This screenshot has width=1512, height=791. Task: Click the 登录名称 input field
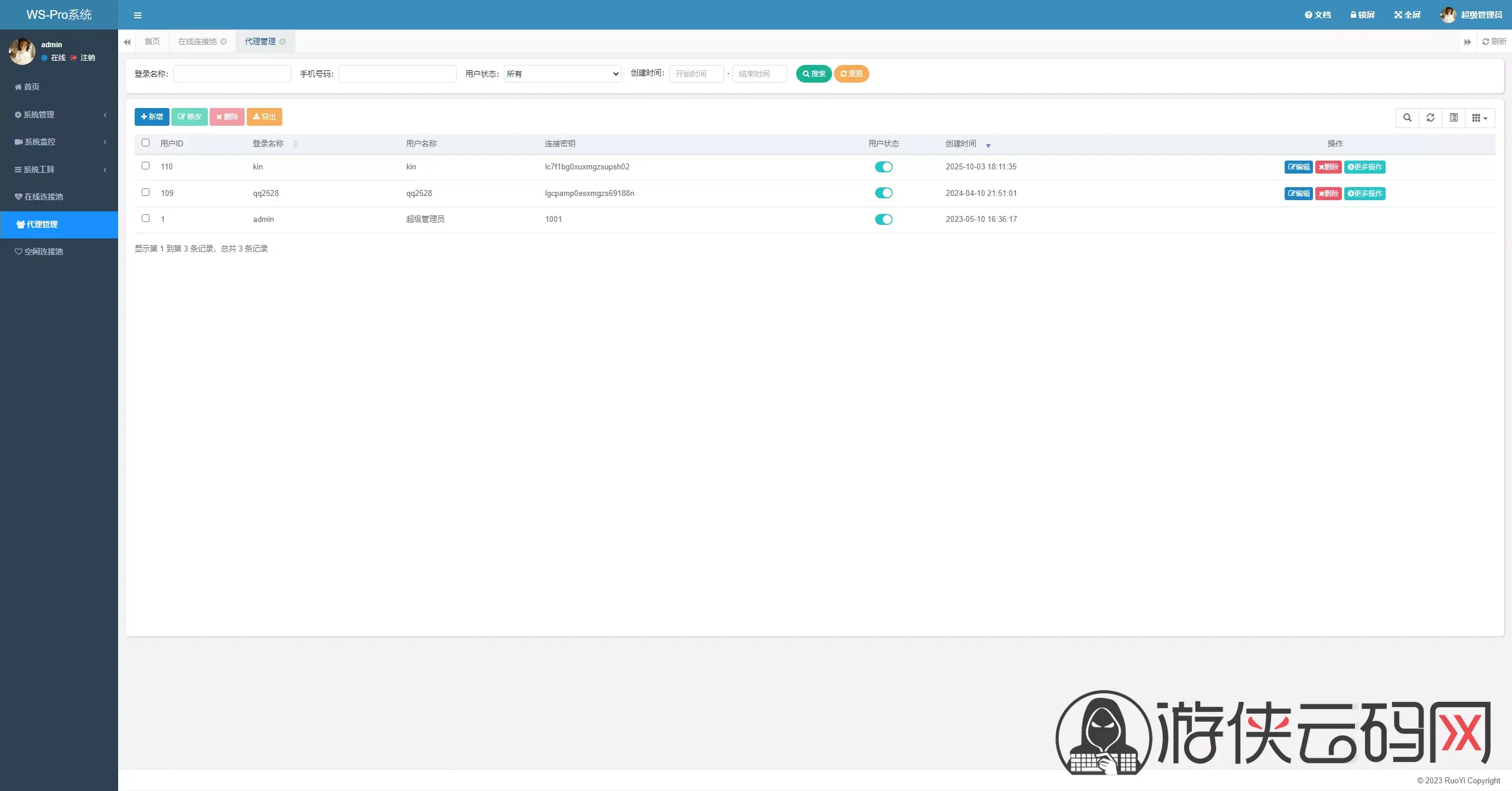click(232, 74)
